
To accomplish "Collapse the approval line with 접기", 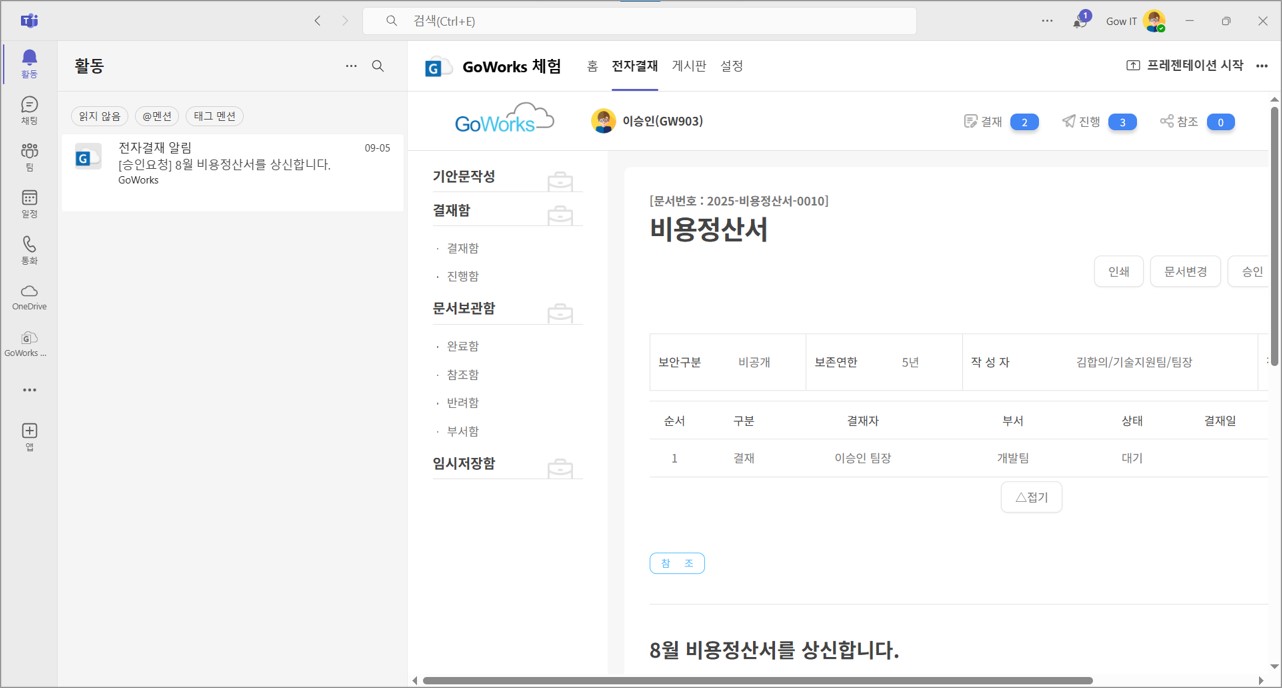I will click(1031, 497).
